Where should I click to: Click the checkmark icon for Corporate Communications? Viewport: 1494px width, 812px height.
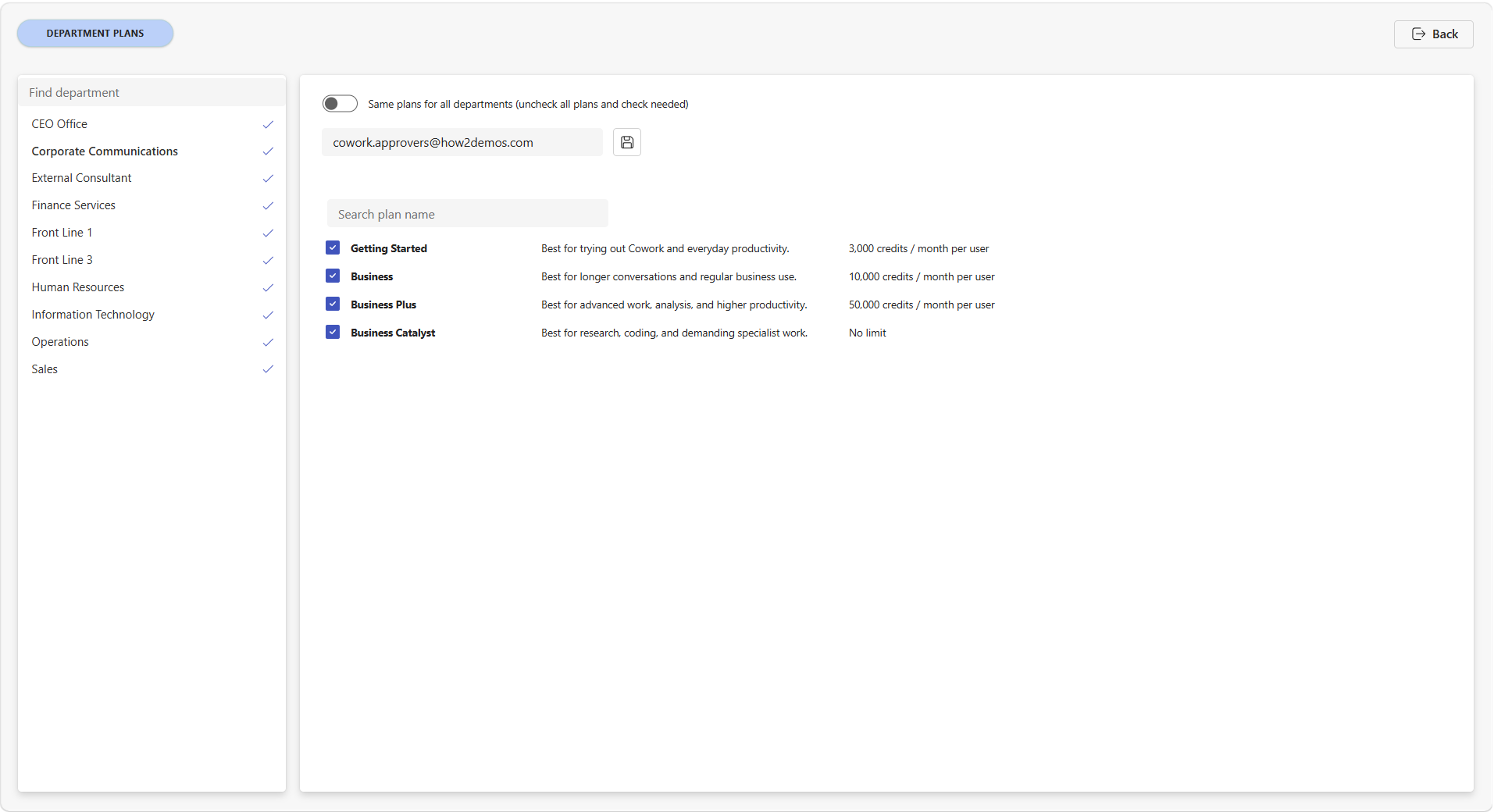coord(268,151)
